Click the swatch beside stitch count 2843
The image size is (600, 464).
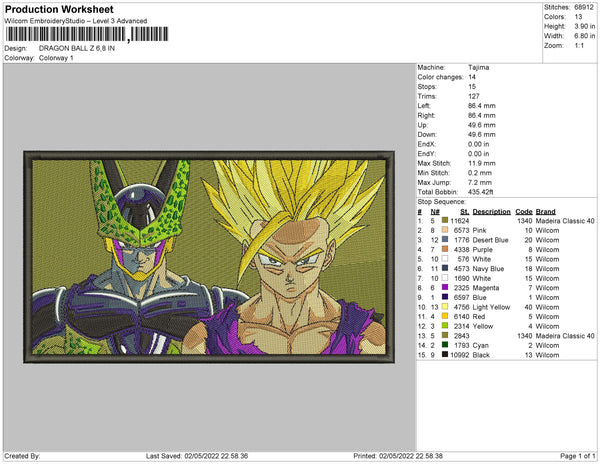pos(445,335)
